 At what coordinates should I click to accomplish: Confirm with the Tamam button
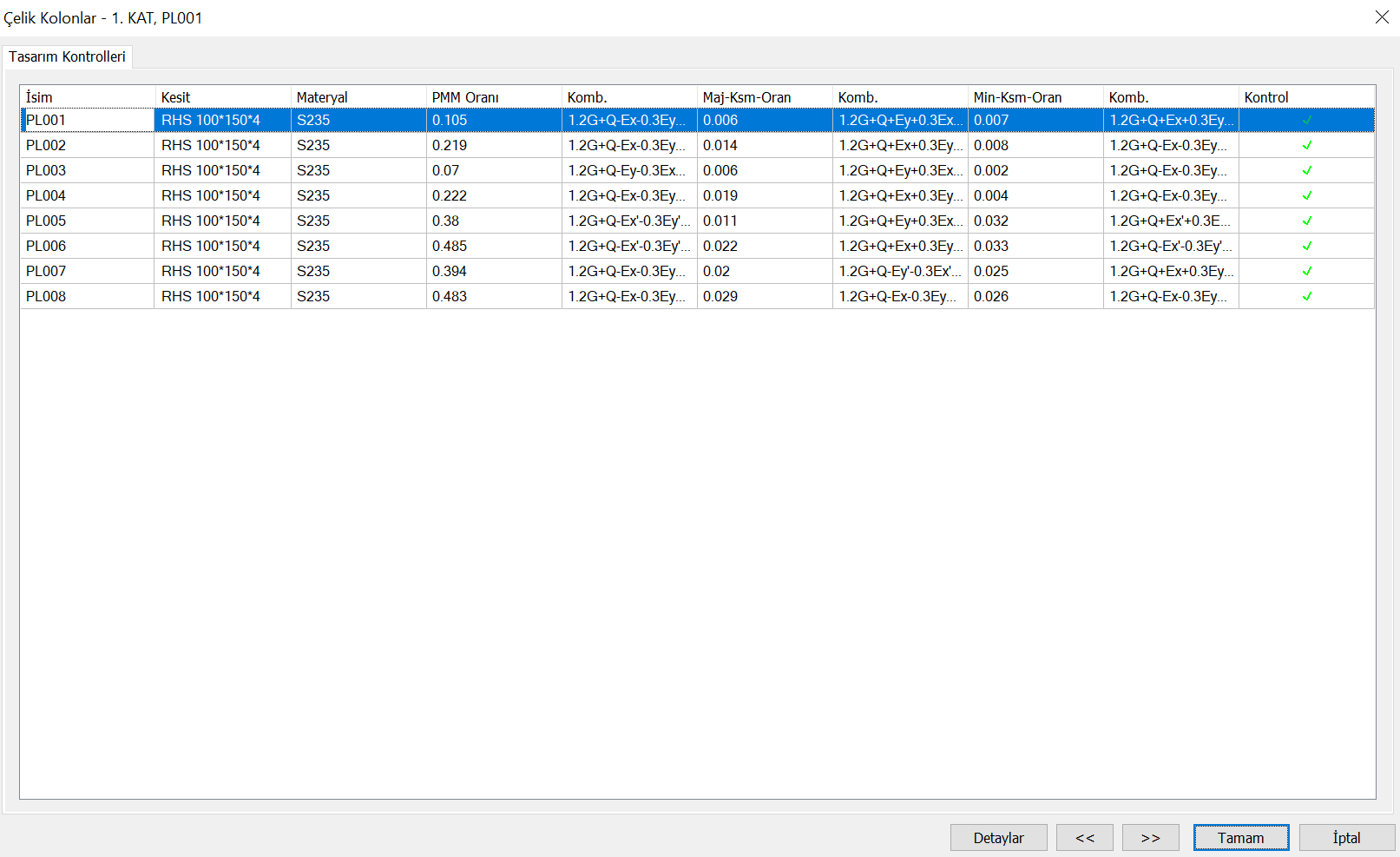coord(1240,838)
